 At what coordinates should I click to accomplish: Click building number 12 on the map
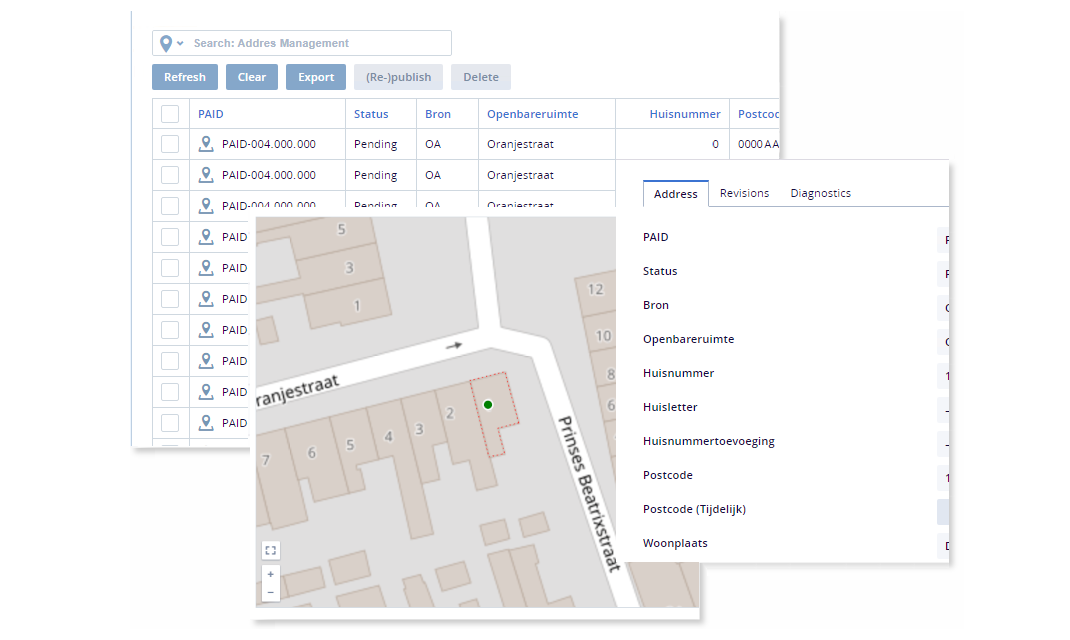pyautogui.click(x=596, y=290)
